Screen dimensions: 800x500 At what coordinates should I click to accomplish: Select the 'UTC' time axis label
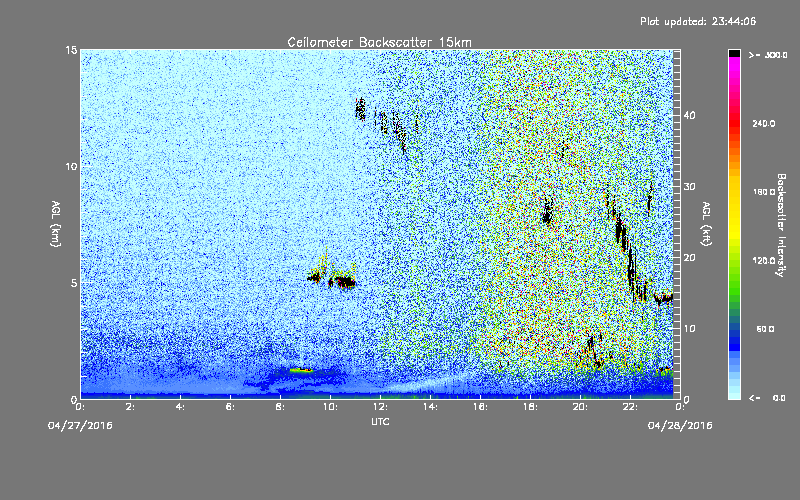pyautogui.click(x=380, y=422)
